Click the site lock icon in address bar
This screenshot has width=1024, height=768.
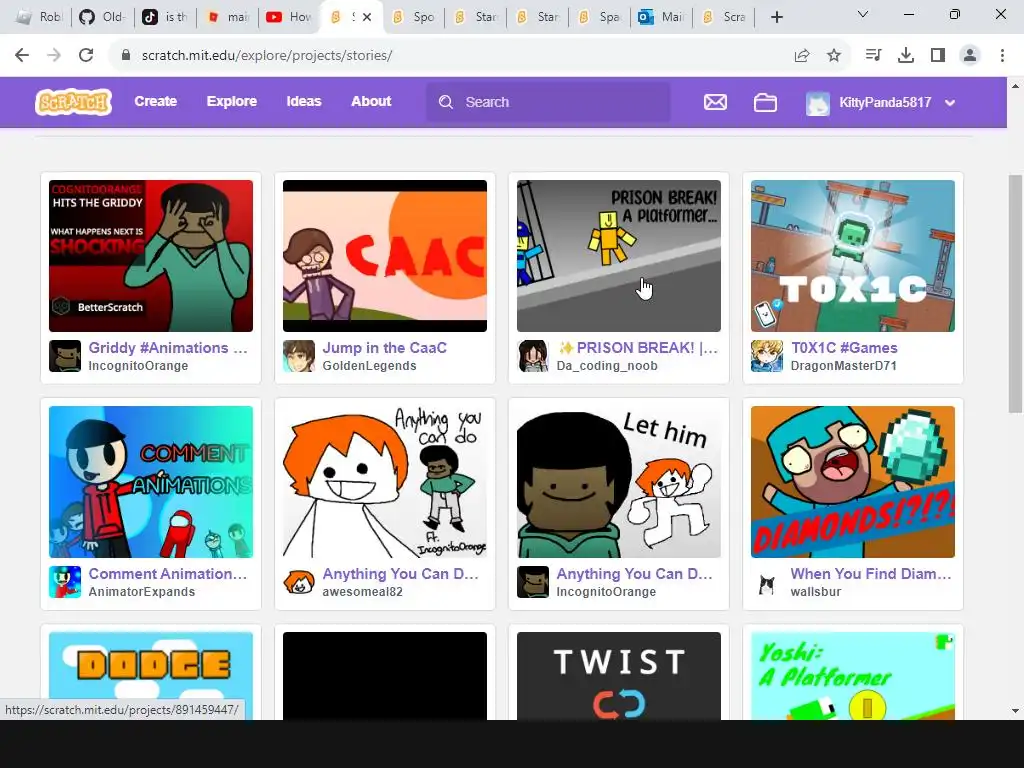[126, 56]
